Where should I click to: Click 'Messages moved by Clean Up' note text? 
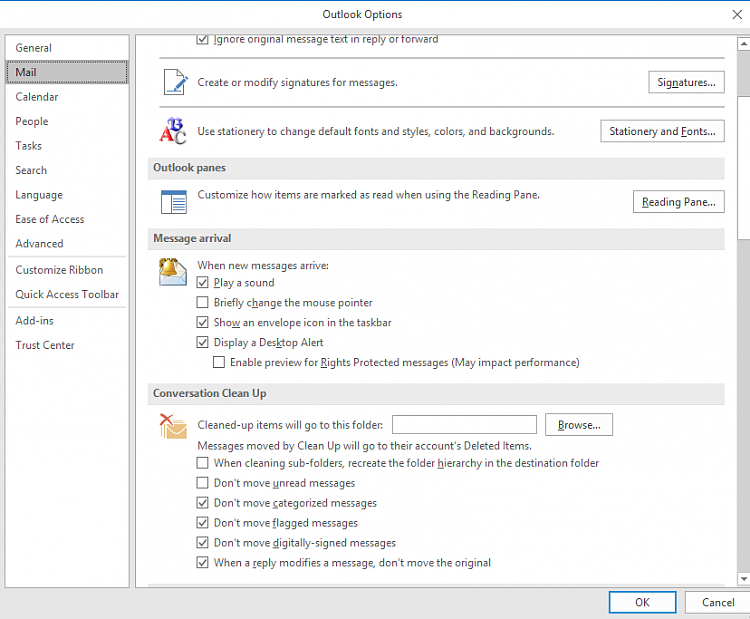364,446
